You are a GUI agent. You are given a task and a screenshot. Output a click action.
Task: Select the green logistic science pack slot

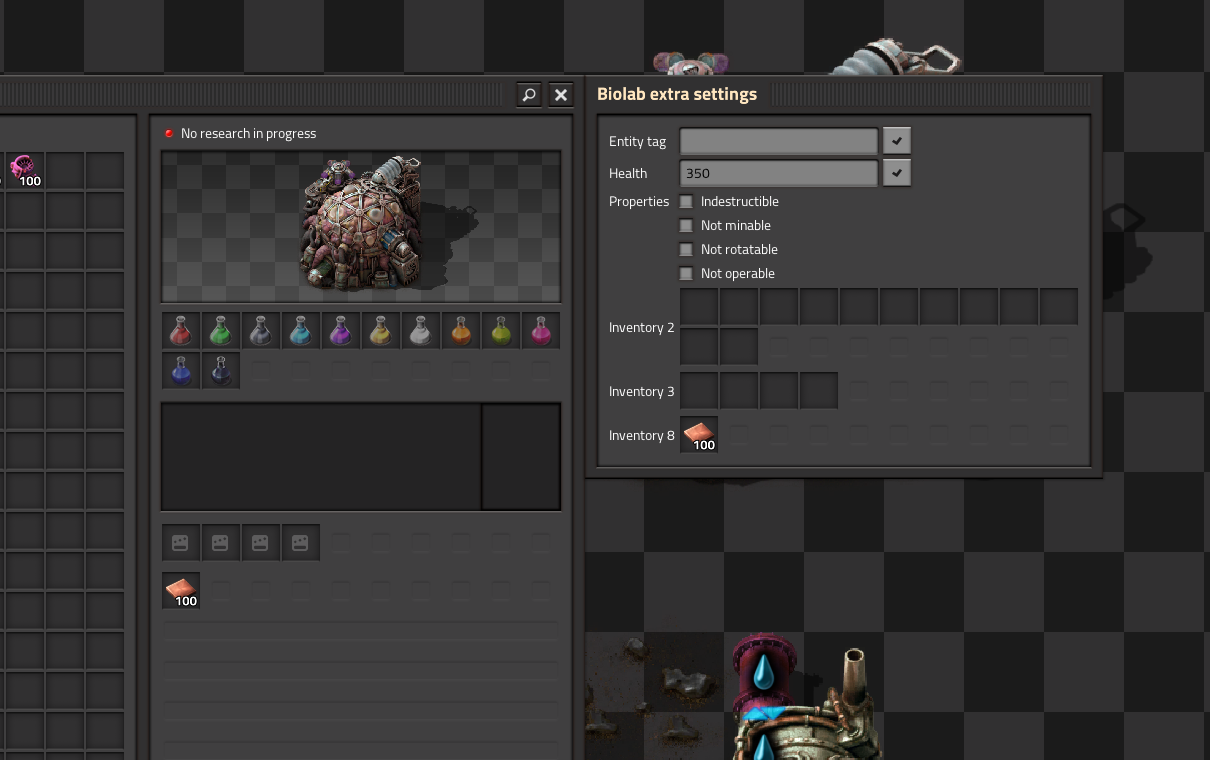coord(221,331)
